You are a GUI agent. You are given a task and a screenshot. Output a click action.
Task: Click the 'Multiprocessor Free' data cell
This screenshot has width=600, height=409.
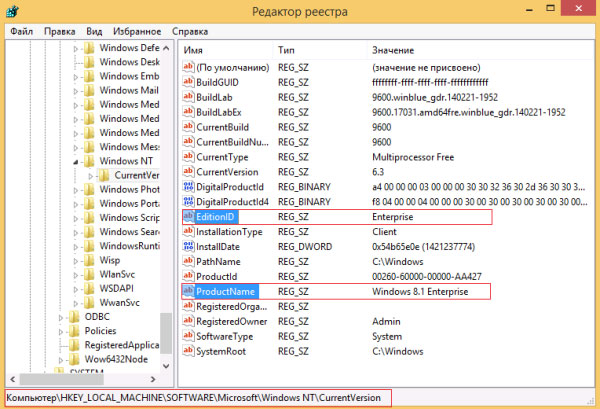(413, 157)
